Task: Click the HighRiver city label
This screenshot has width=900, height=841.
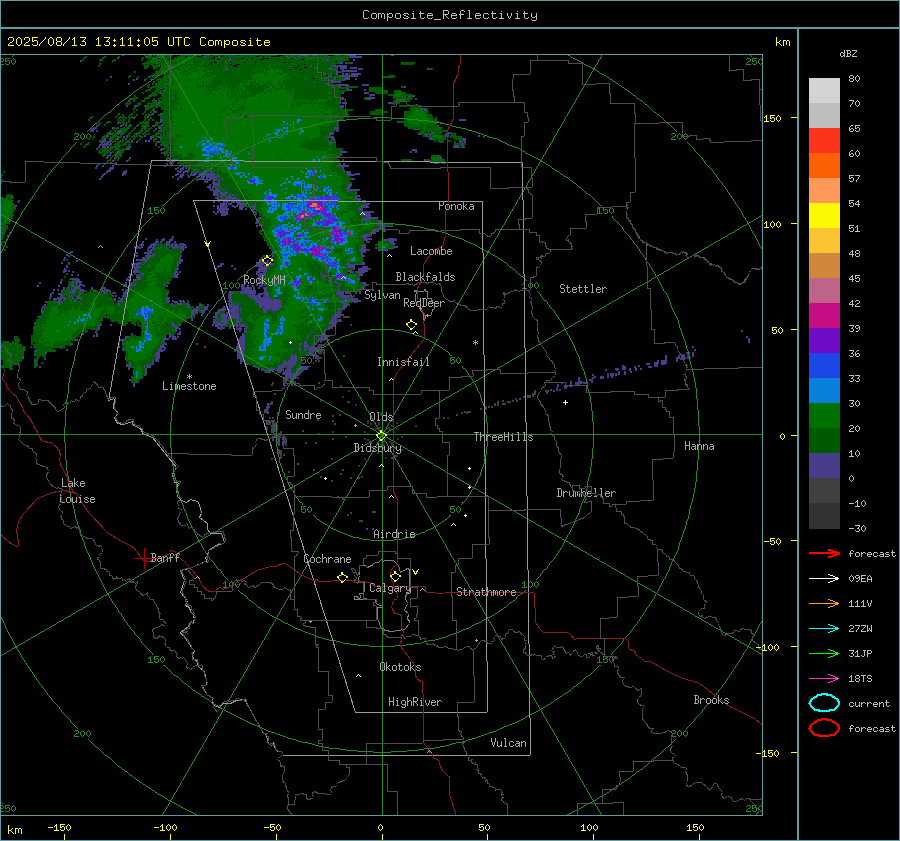Action: click(415, 702)
